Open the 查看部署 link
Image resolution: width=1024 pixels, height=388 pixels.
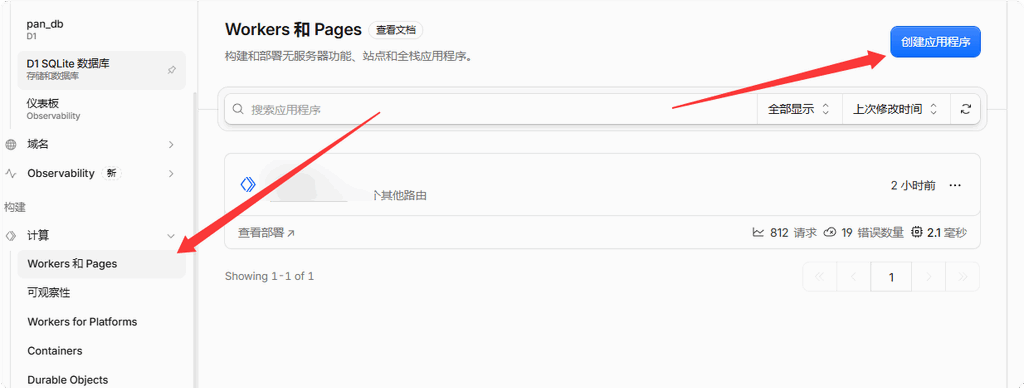(266, 233)
